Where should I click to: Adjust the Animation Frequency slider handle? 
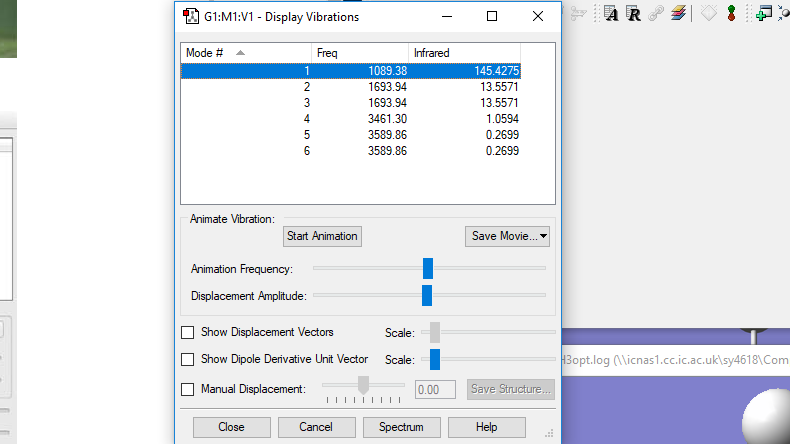[428, 268]
